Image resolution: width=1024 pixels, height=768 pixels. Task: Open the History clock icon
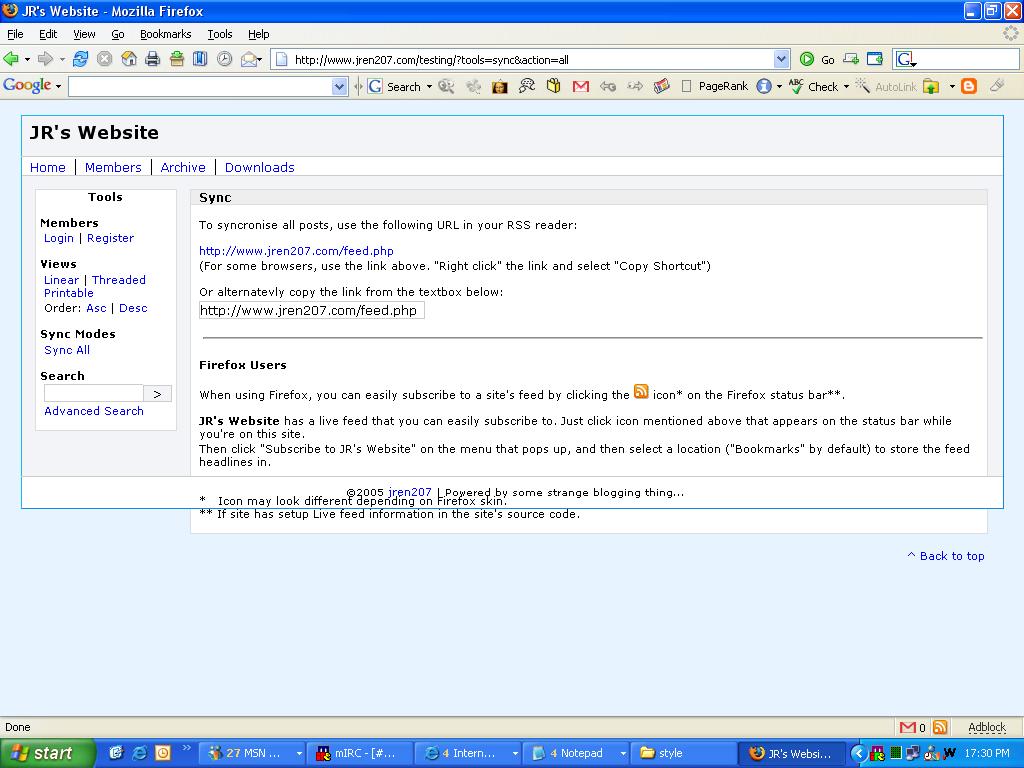225,60
